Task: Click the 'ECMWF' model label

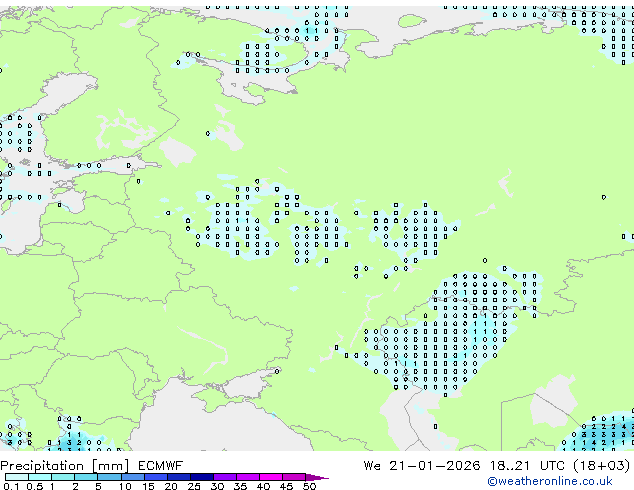Action: click(161, 466)
